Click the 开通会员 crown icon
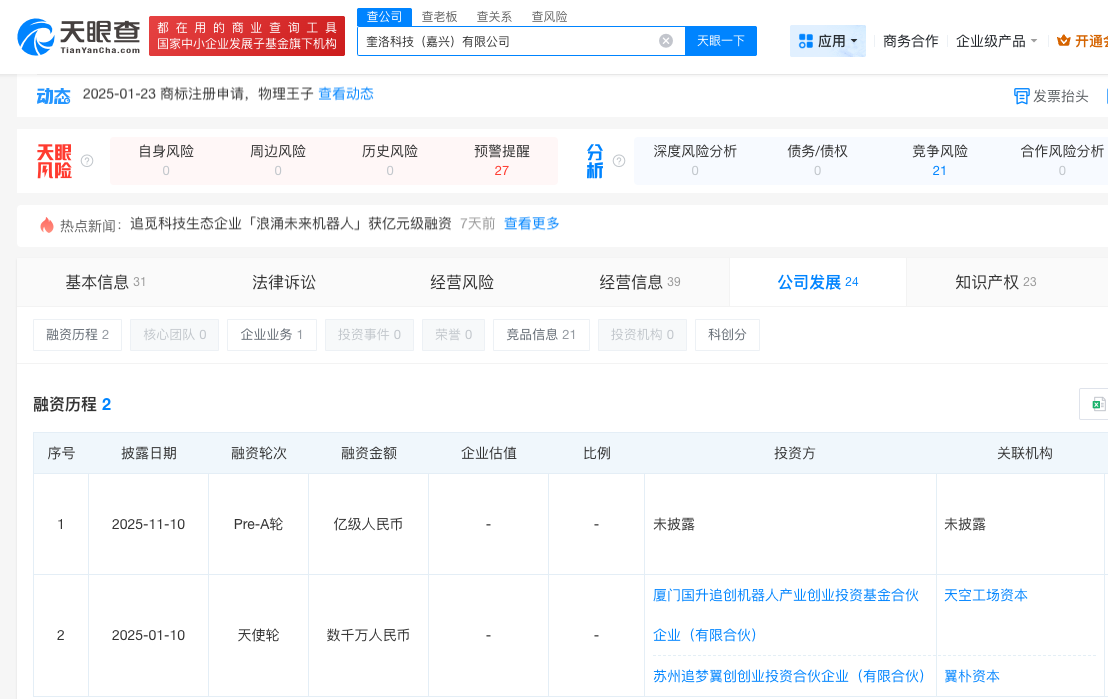 tap(1064, 41)
